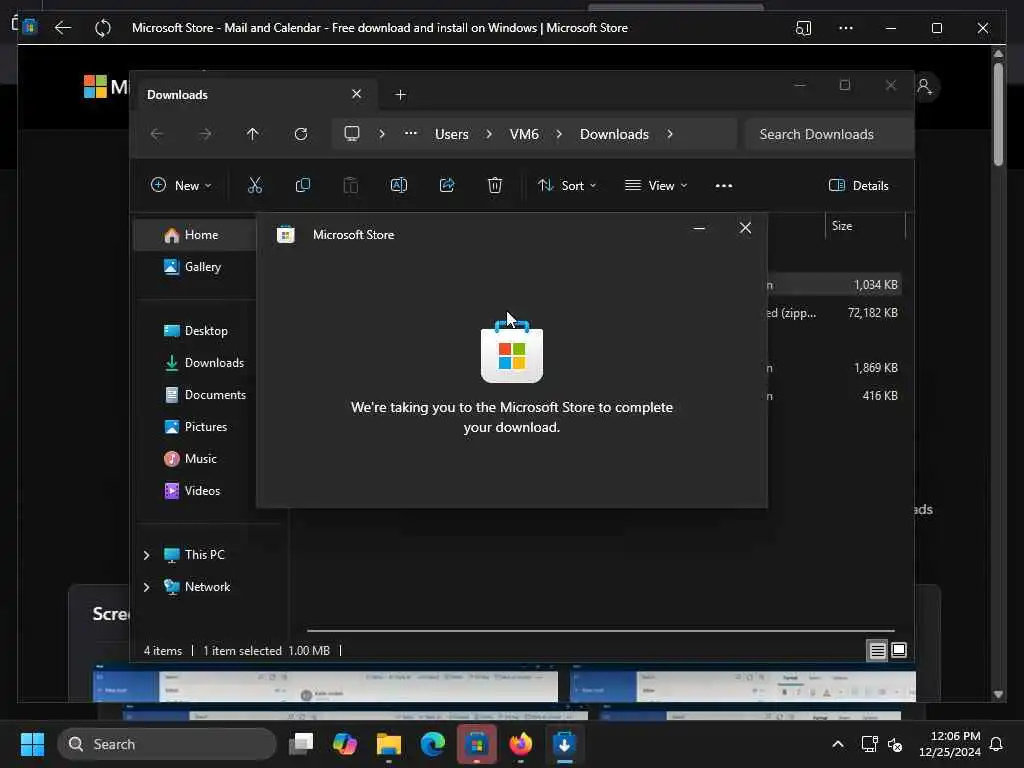Screen dimensions: 1024x768
Task: Show hidden system tray icons chevron
Action: 837,744
